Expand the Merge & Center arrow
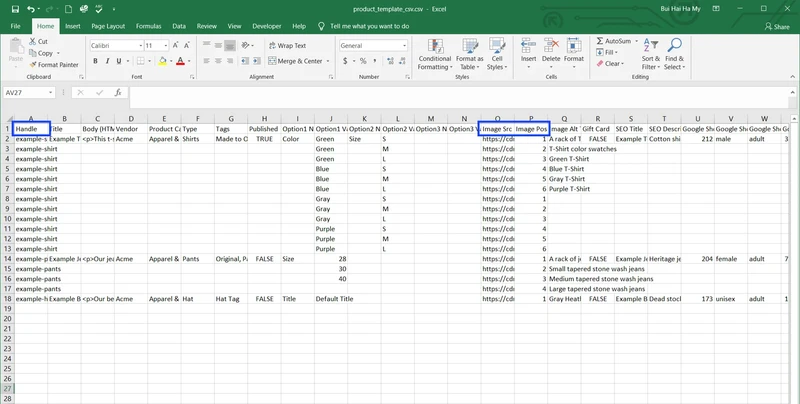This screenshot has width=800, height=404. (328, 61)
